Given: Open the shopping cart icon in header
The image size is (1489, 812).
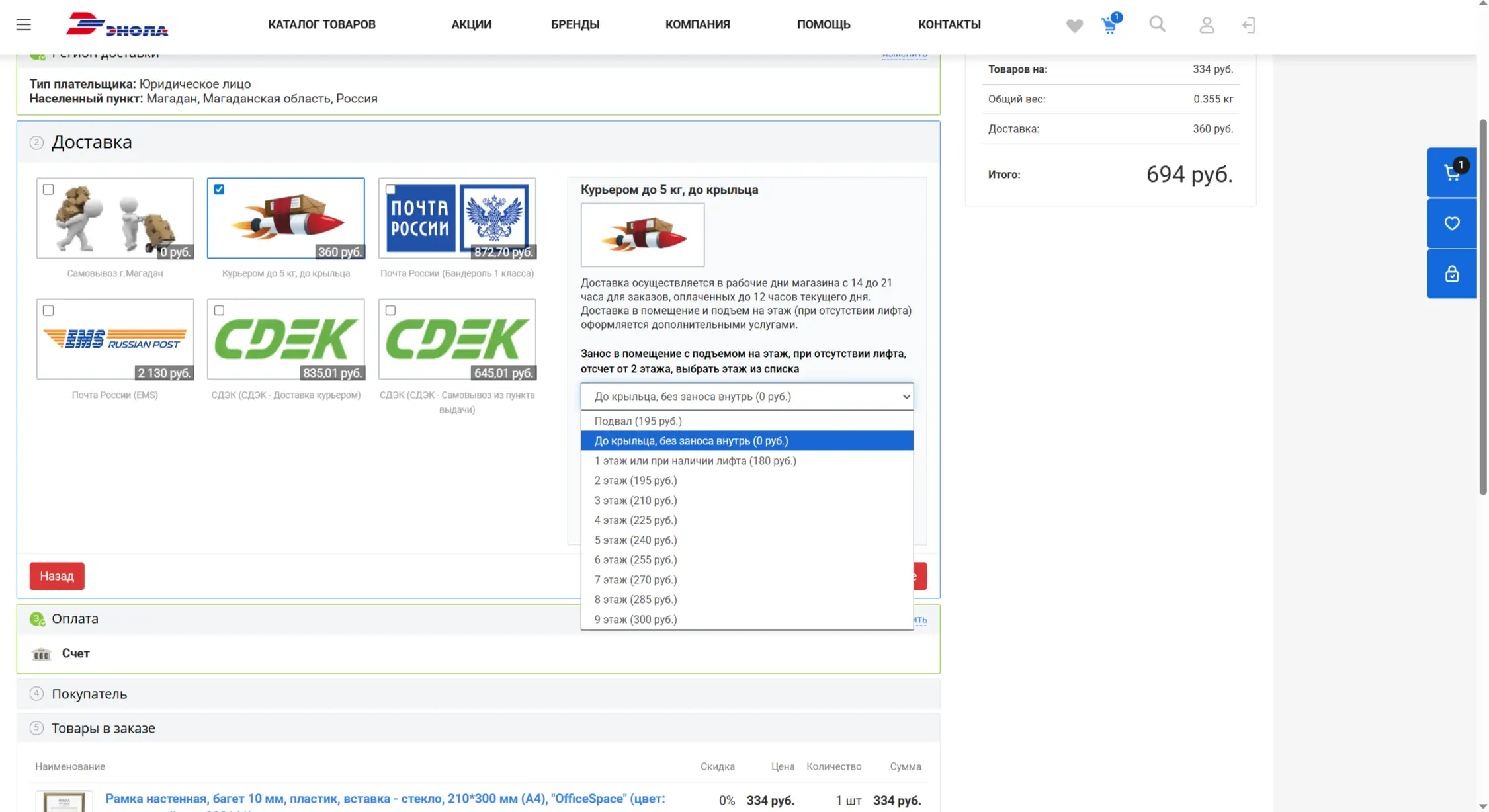Looking at the screenshot, I should click(x=1109, y=26).
